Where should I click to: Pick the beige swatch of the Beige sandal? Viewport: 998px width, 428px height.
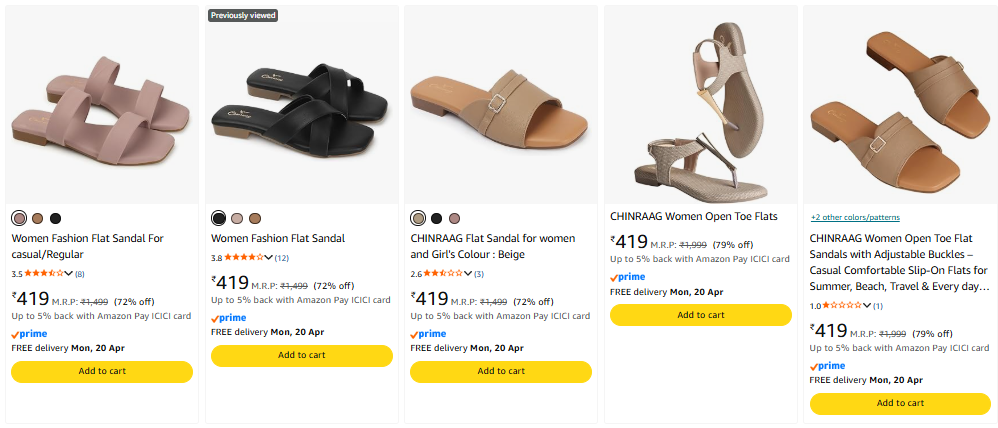(x=418, y=218)
